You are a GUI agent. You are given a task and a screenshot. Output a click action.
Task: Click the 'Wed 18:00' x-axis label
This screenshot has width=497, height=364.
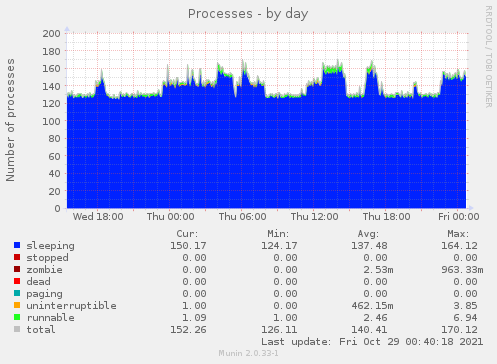(x=98, y=217)
